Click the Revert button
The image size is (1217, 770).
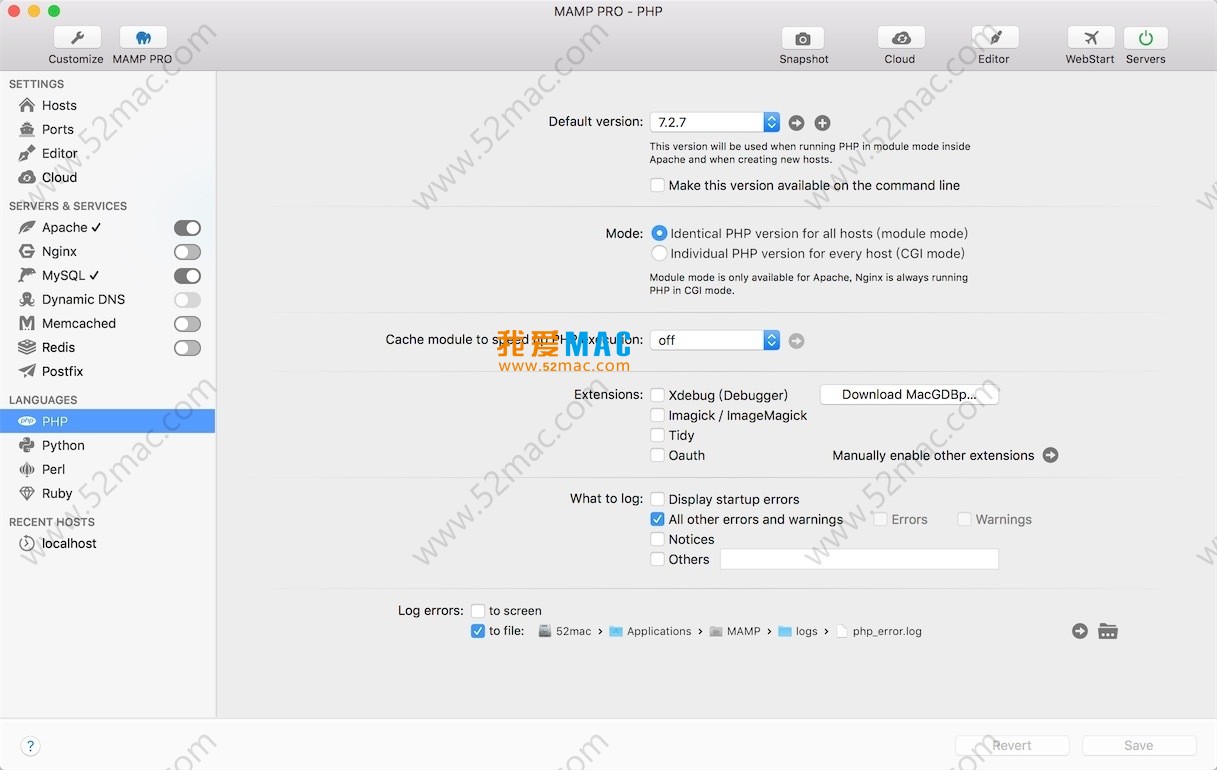pos(1012,745)
